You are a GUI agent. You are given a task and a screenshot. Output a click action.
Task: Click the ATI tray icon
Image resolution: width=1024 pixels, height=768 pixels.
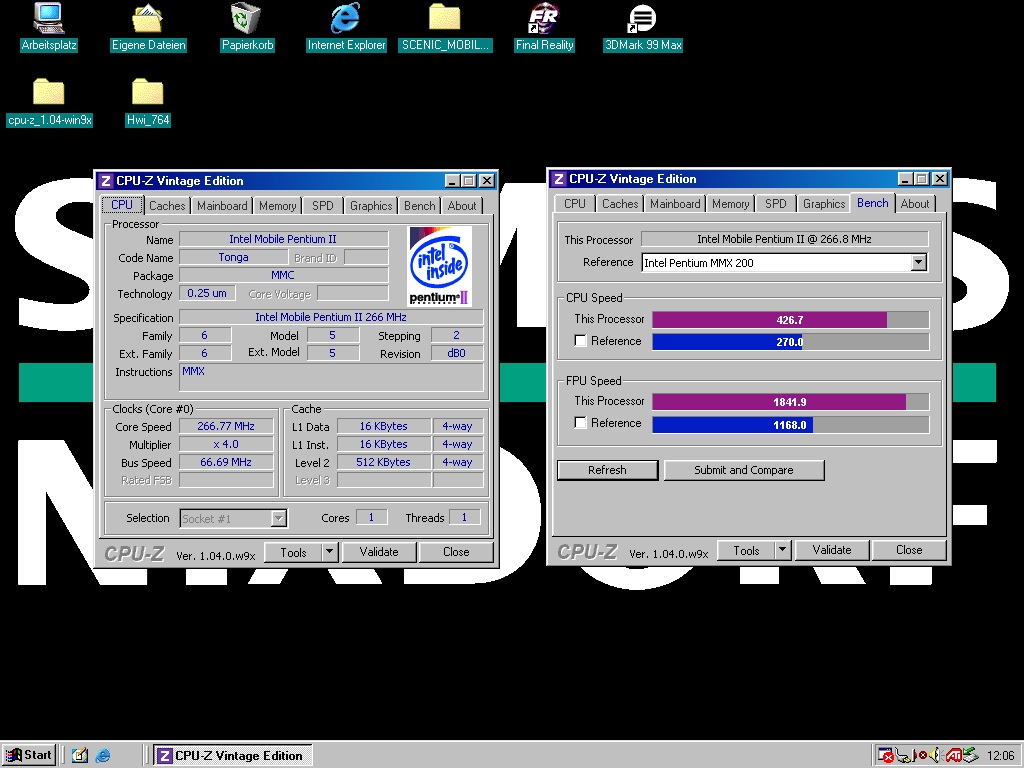click(954, 755)
